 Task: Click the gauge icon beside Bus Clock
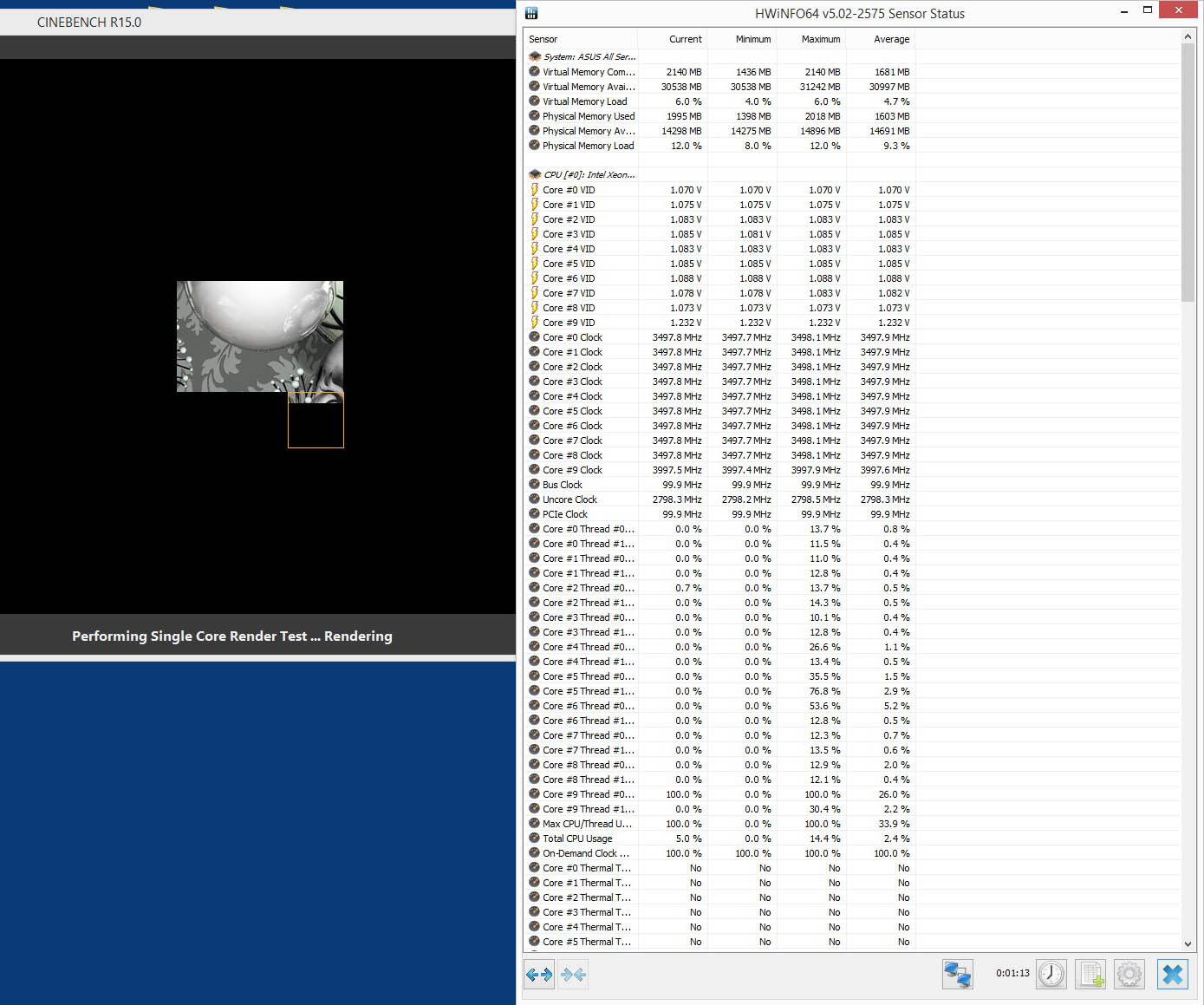(x=535, y=484)
